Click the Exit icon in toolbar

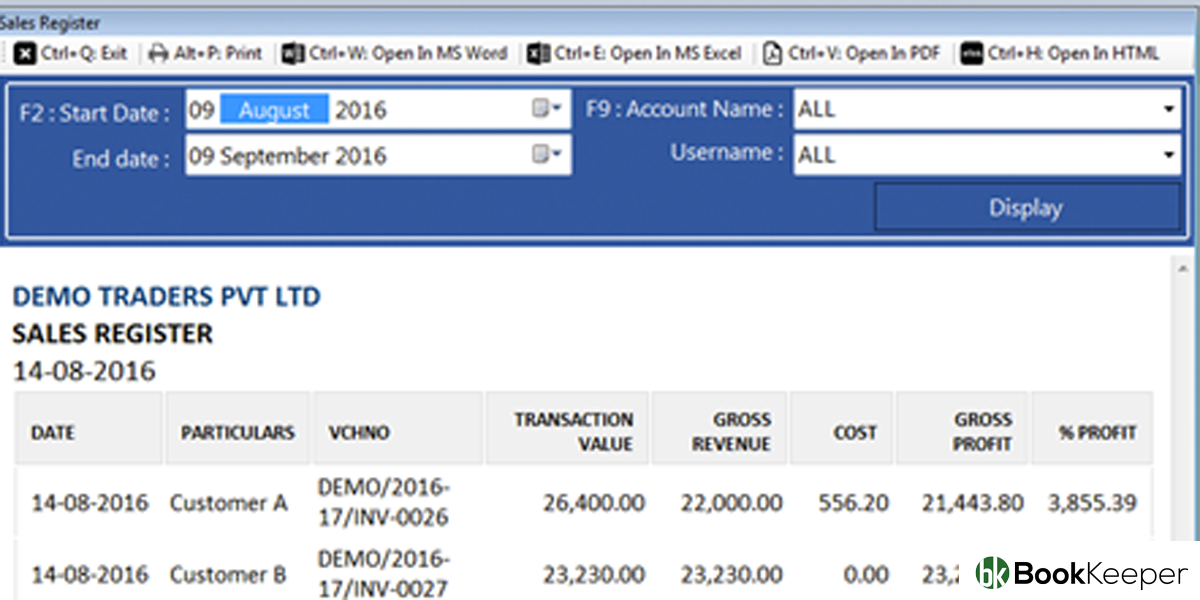coord(24,53)
